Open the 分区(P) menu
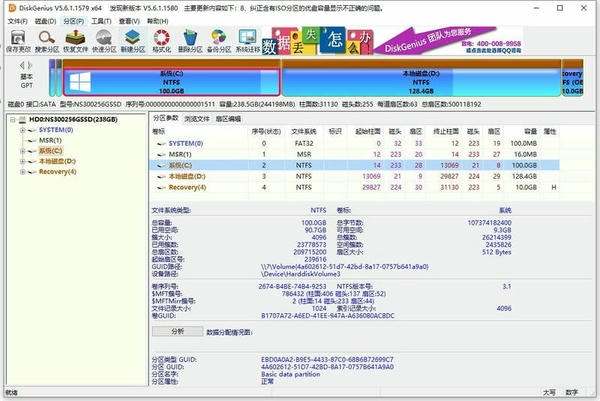This screenshot has width=600, height=401. coord(73,21)
